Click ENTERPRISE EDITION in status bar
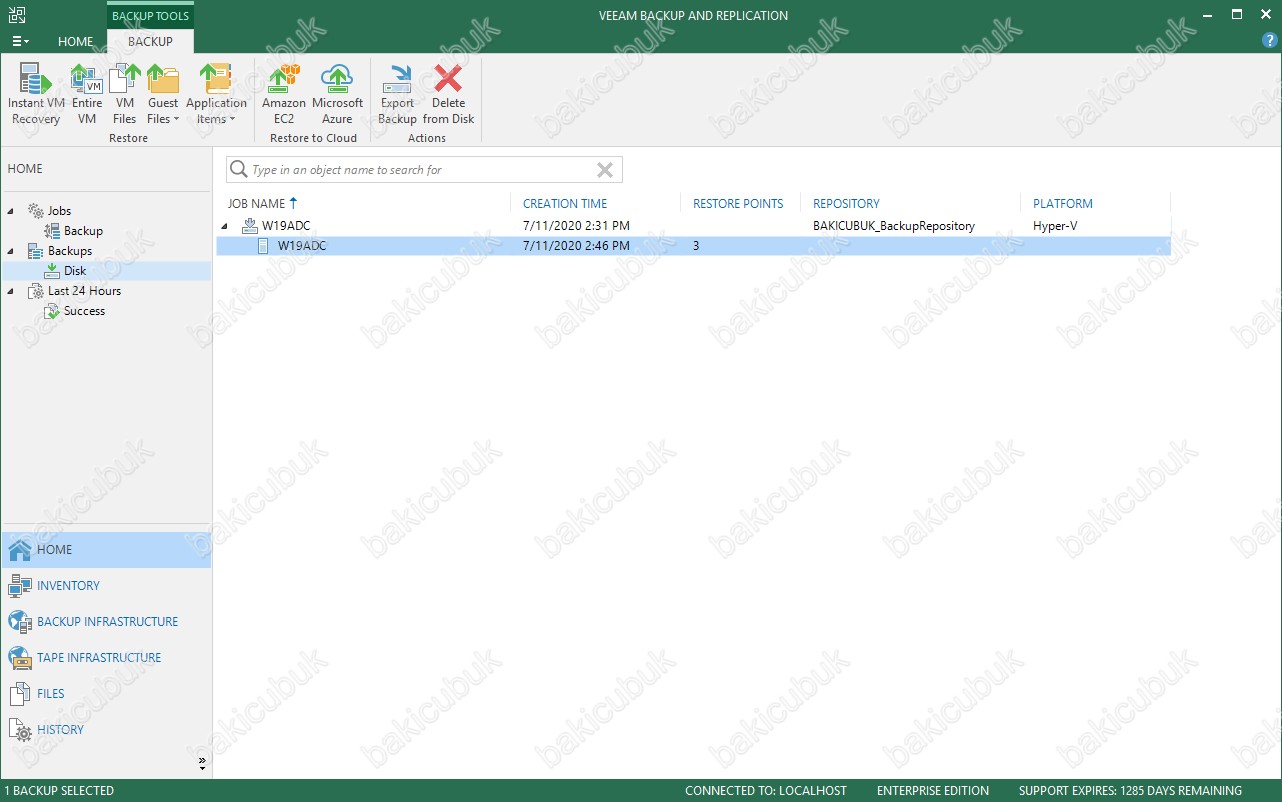 (933, 791)
